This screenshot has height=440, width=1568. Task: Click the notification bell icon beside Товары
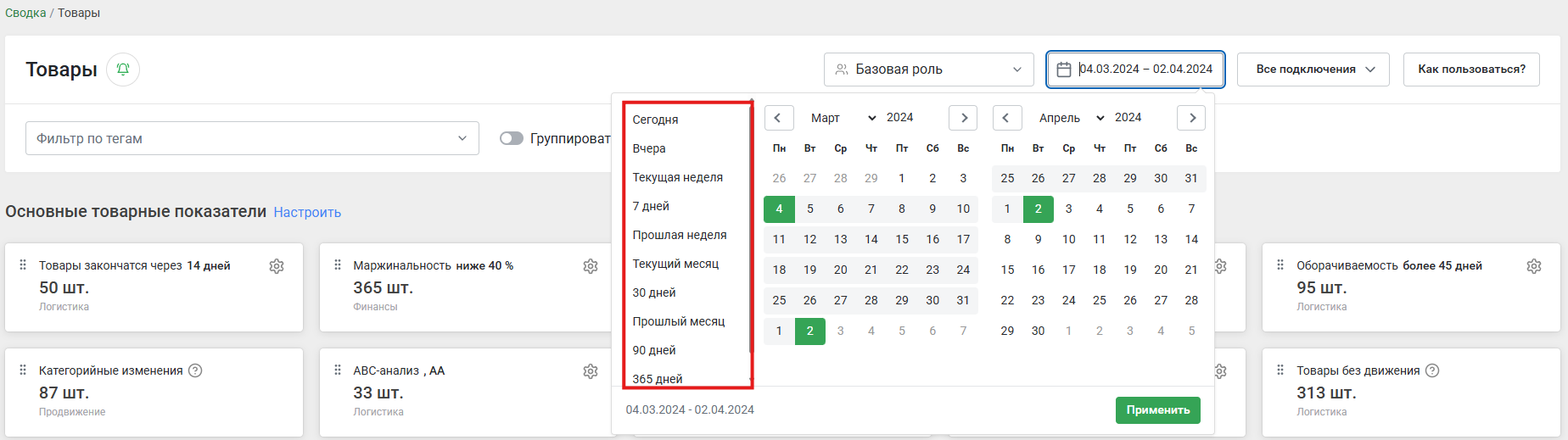tap(123, 70)
